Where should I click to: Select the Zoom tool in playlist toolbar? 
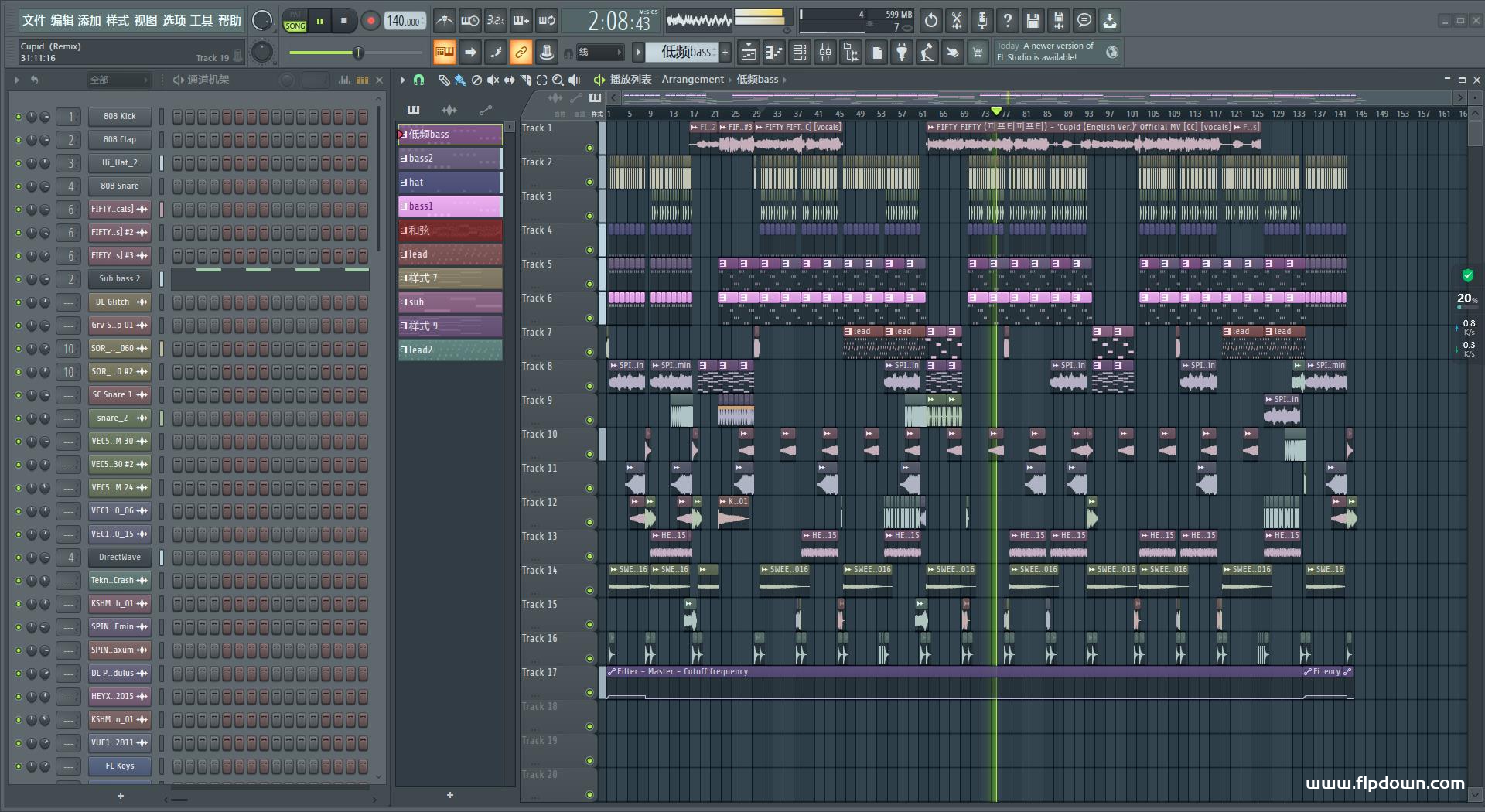pos(558,80)
